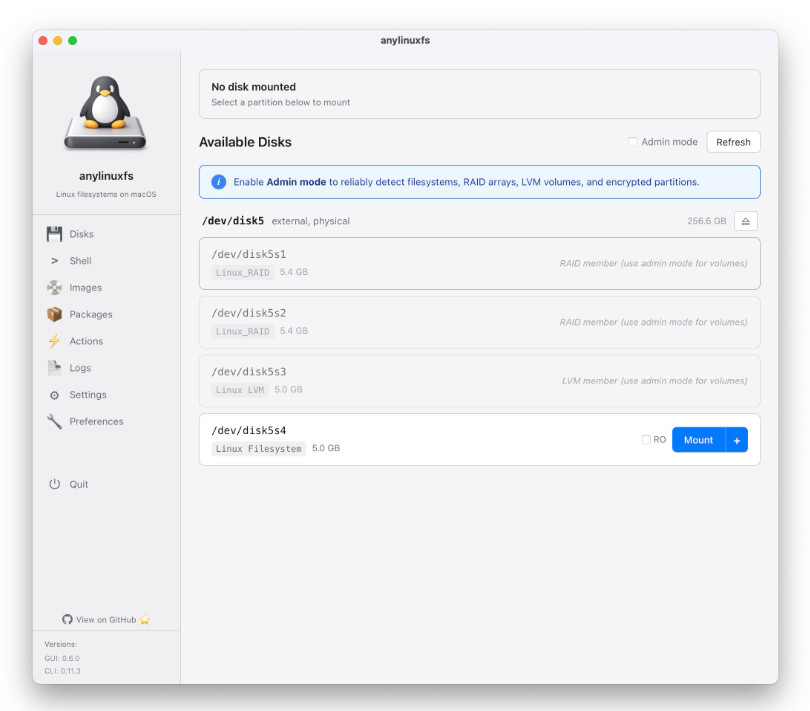
Task: Click the Refresh button
Action: [x=733, y=142]
